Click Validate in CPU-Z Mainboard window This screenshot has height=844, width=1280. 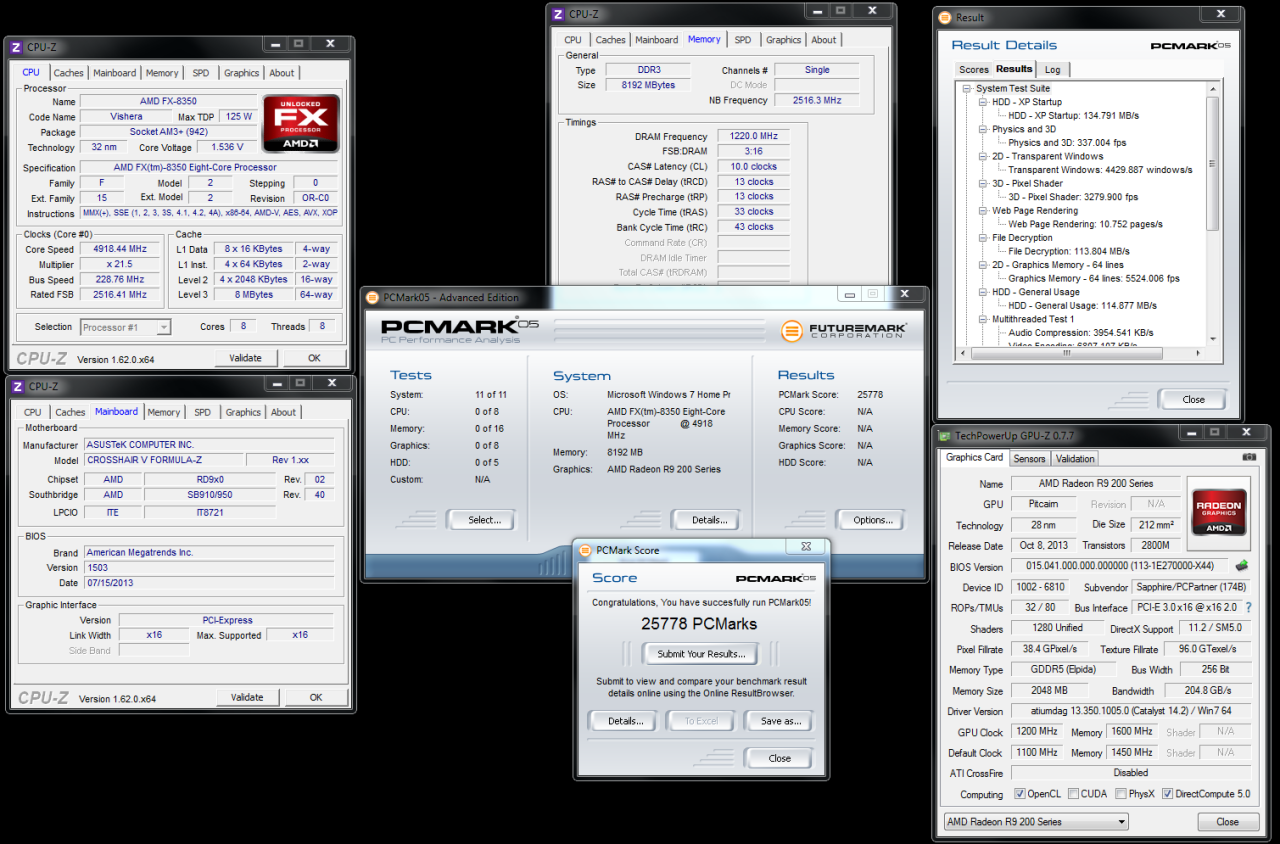247,697
